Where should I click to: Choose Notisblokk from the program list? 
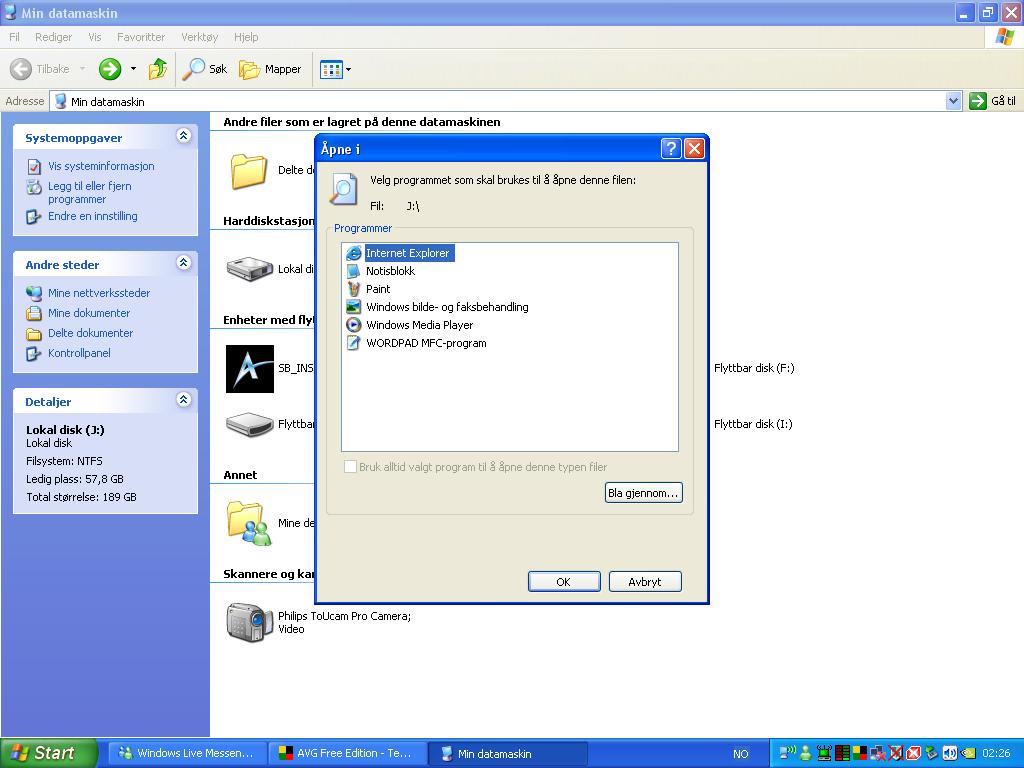point(381,271)
